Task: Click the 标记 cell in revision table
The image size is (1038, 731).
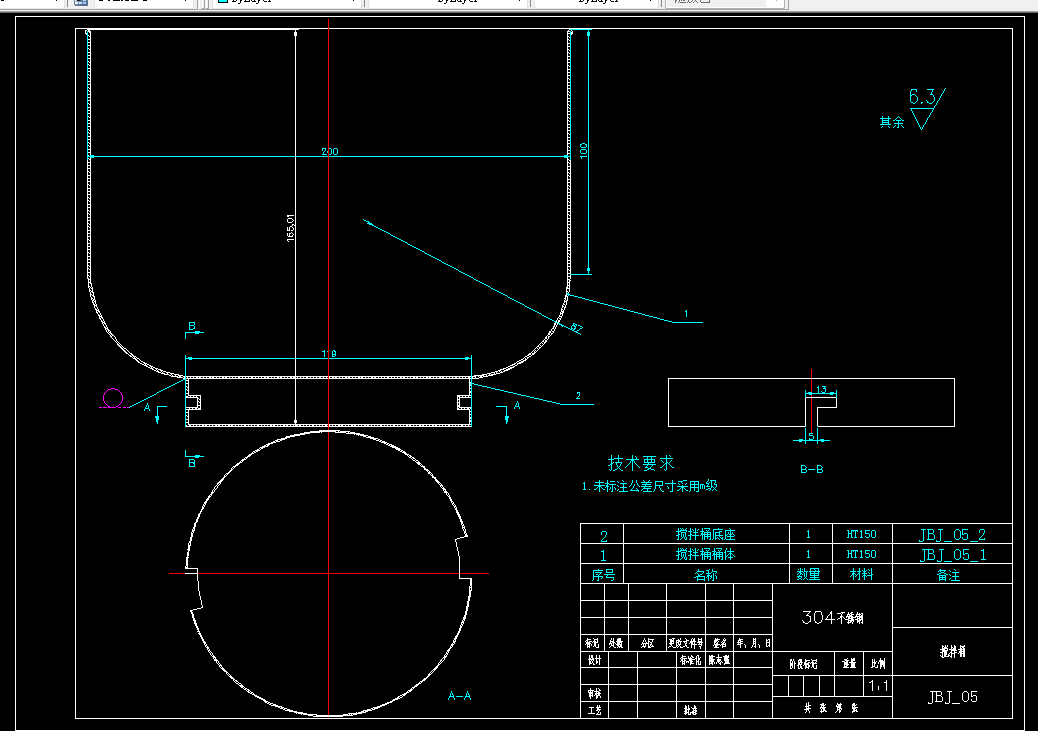Action: point(592,643)
